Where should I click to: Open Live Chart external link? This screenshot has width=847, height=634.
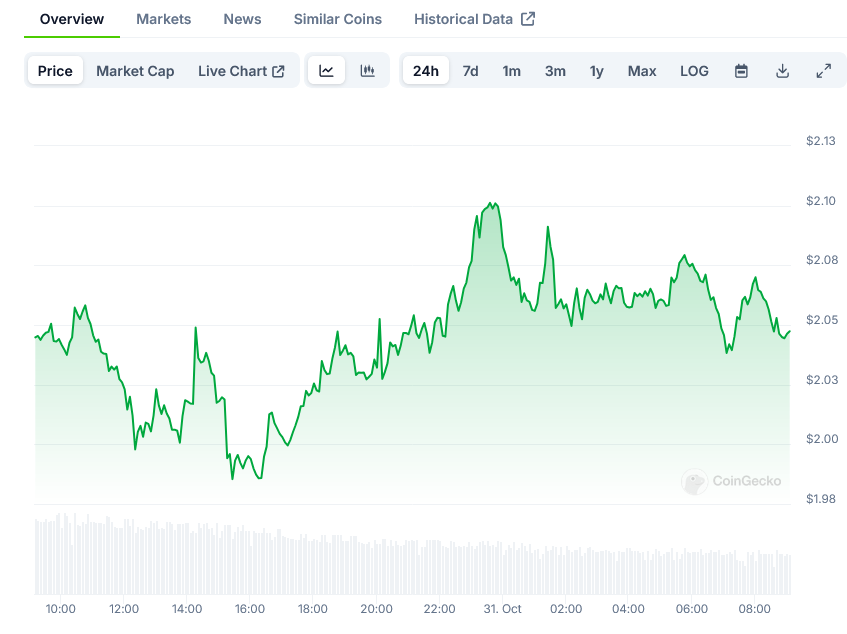click(241, 71)
